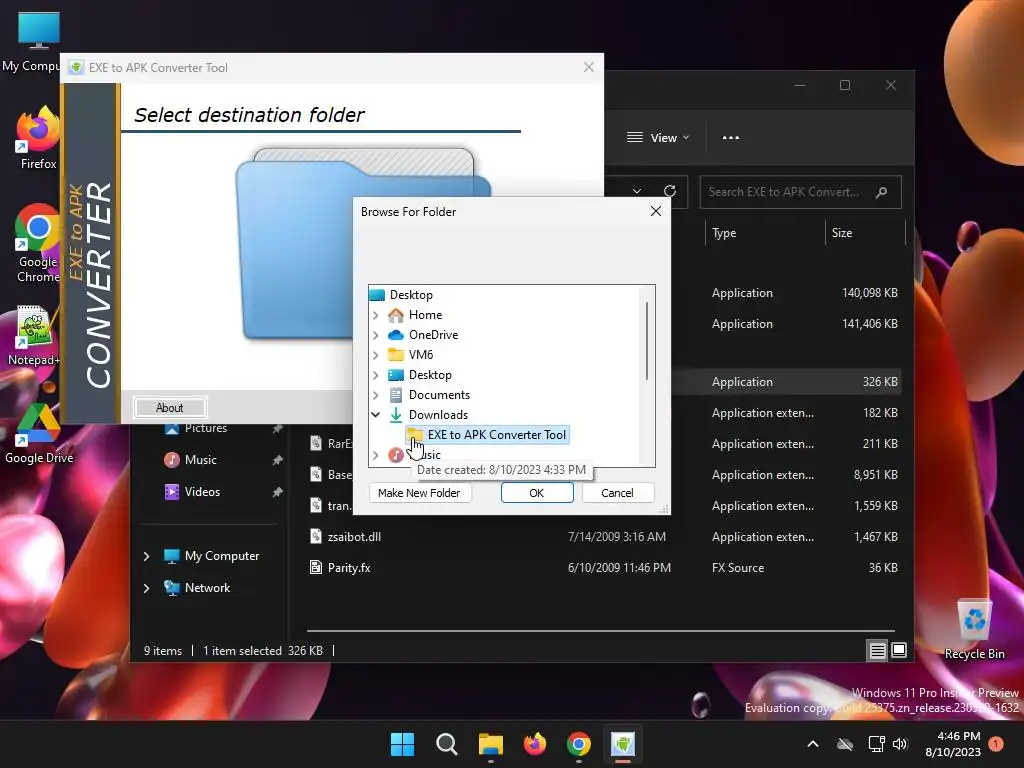Click the Search EXE to APK Convert field
Viewport: 1024px width, 768px height.
(800, 192)
